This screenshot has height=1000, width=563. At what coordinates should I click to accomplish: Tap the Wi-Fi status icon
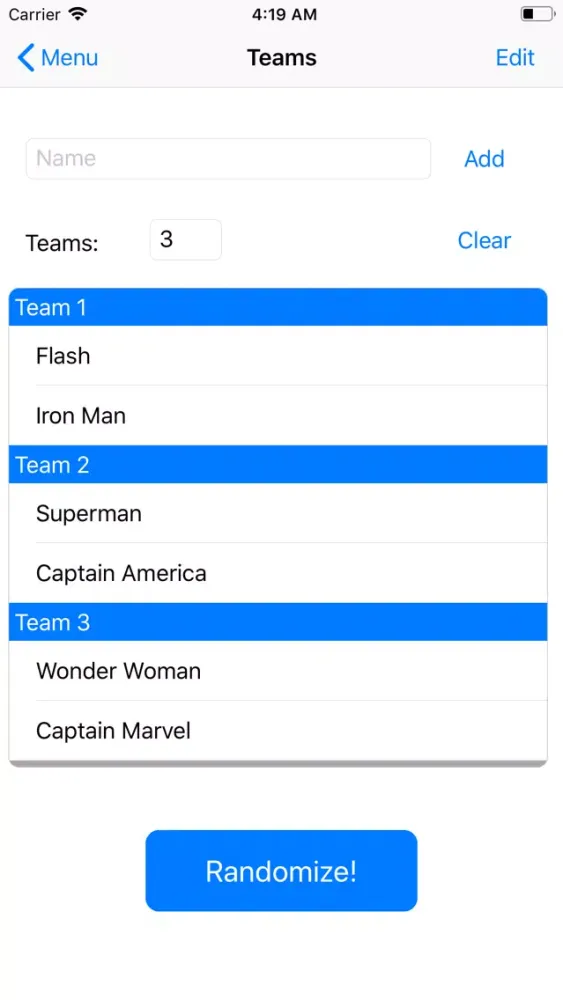[78, 14]
